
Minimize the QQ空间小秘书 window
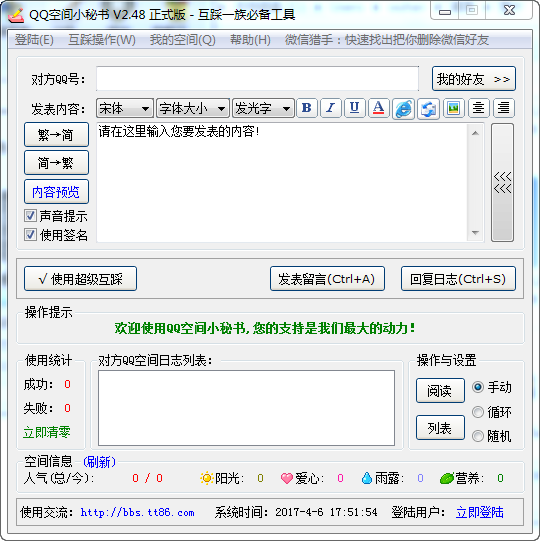coord(445,11)
